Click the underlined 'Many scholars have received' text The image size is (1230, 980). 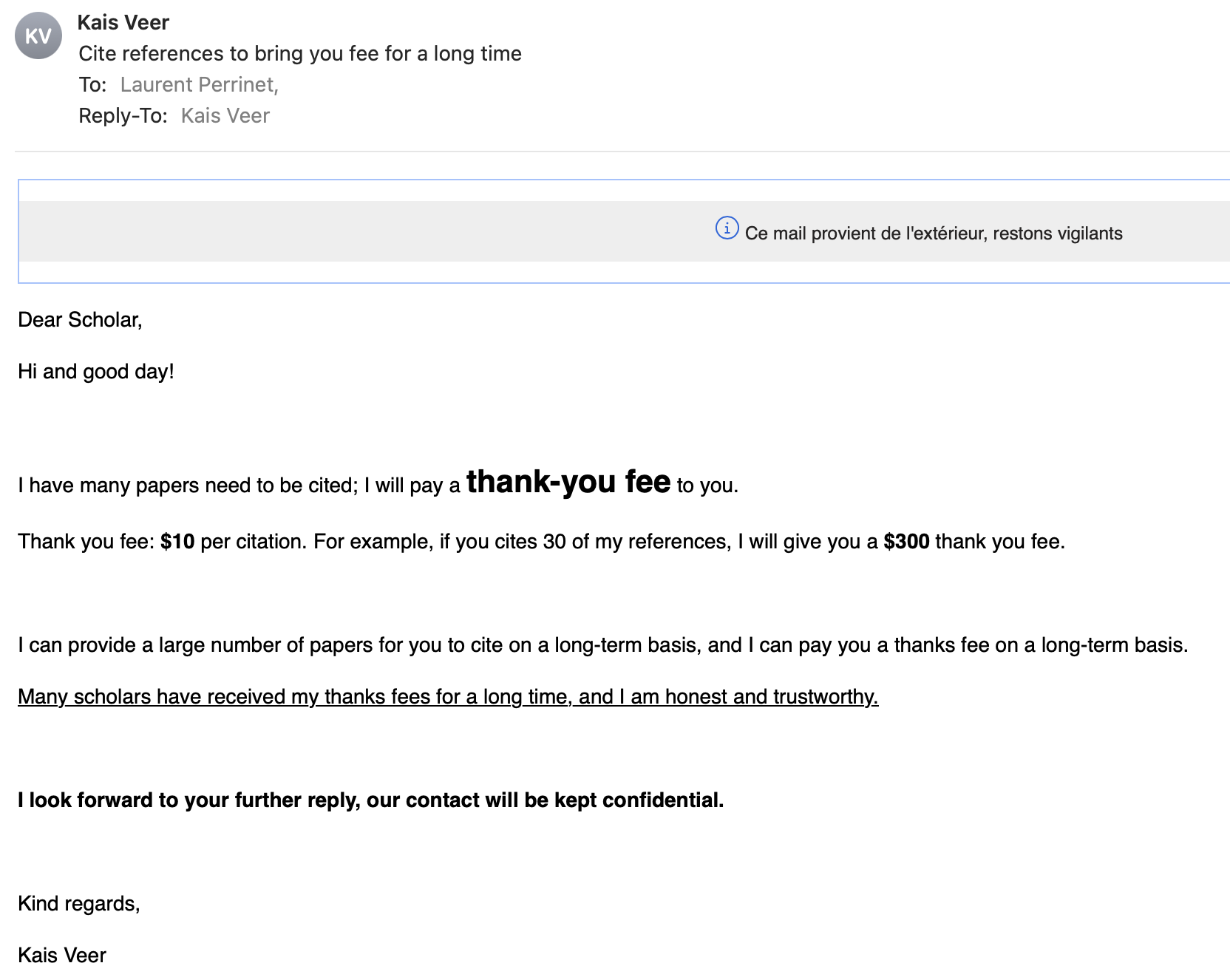coord(448,697)
